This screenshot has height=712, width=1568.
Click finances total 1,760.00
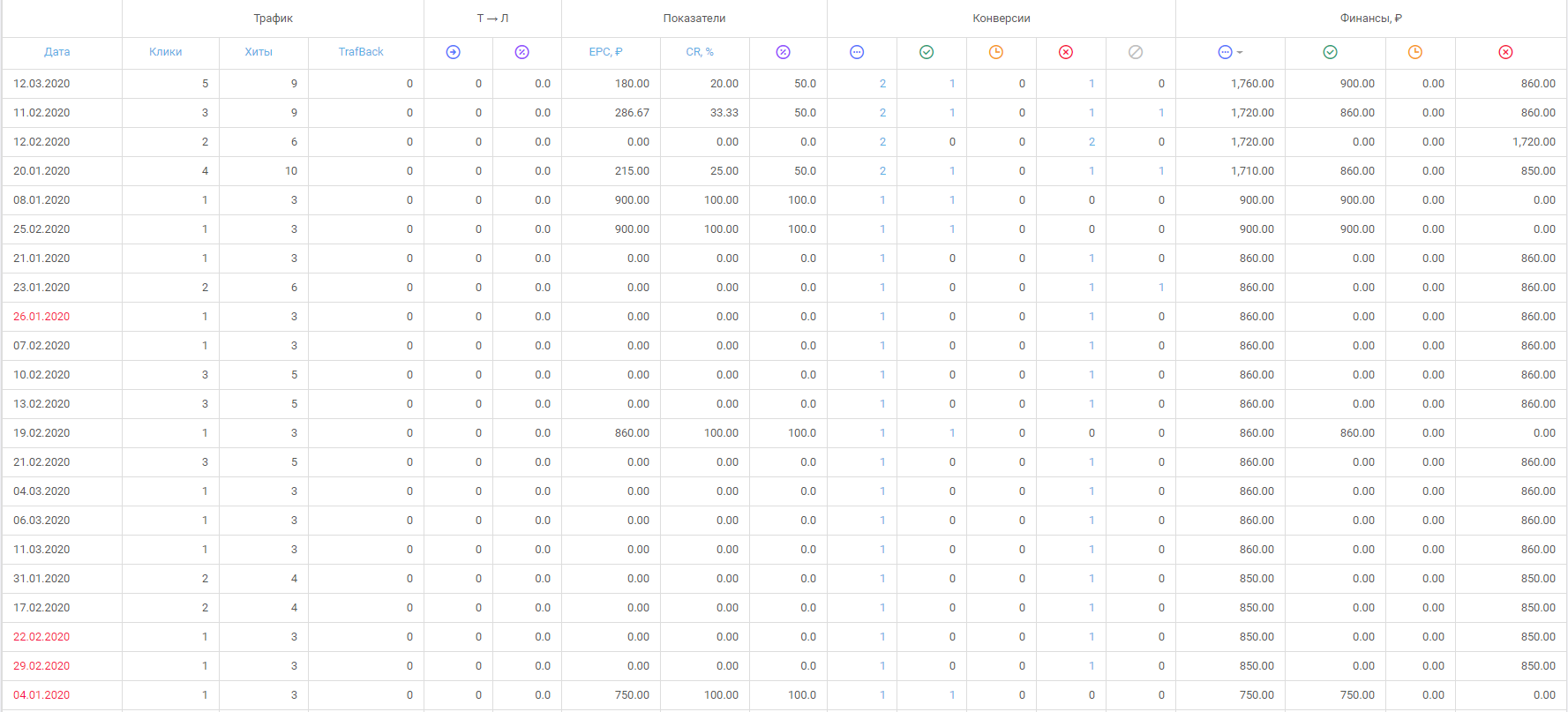tap(1252, 84)
